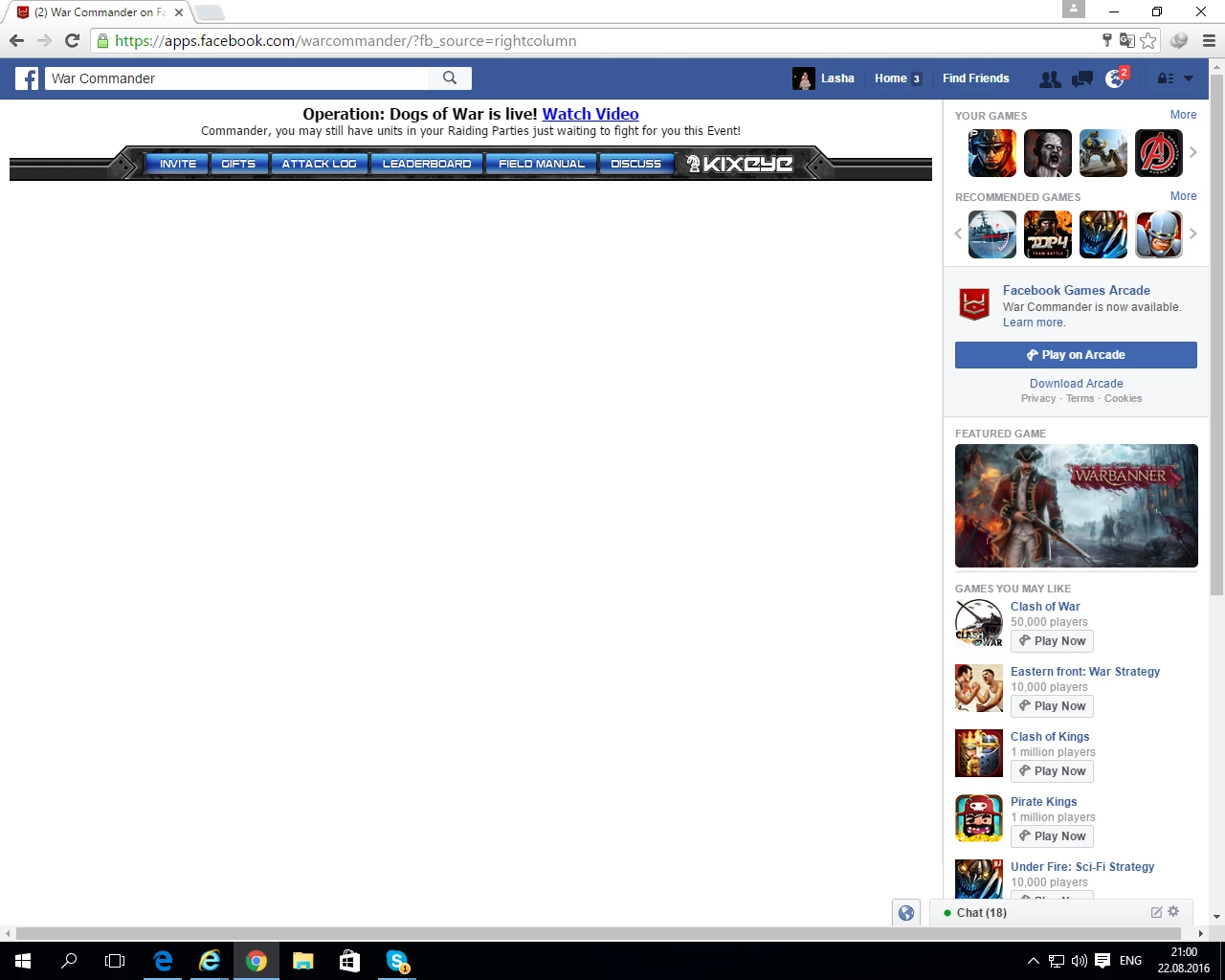Bookmark this page with the star

(1148, 40)
